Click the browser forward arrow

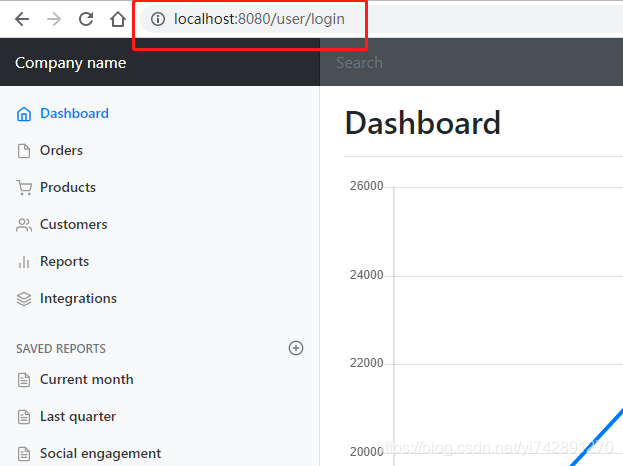coord(54,19)
